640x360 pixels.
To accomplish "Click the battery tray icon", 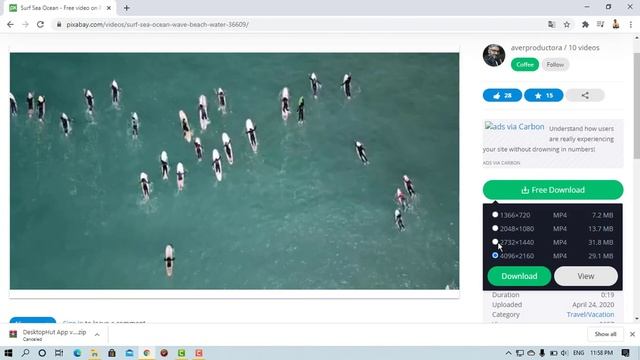I will 553,353.
